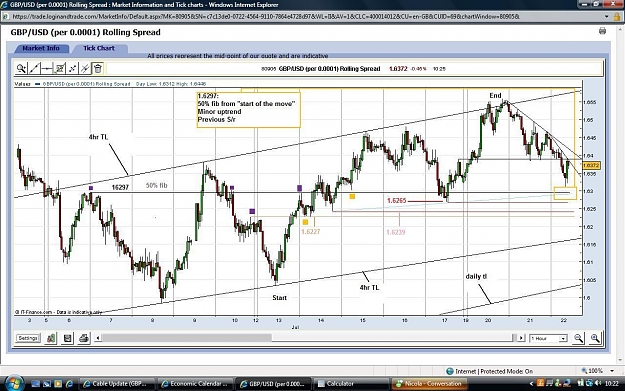Click the volume speaker tray icon
The height and width of the screenshot is (391, 625).
pos(598,383)
